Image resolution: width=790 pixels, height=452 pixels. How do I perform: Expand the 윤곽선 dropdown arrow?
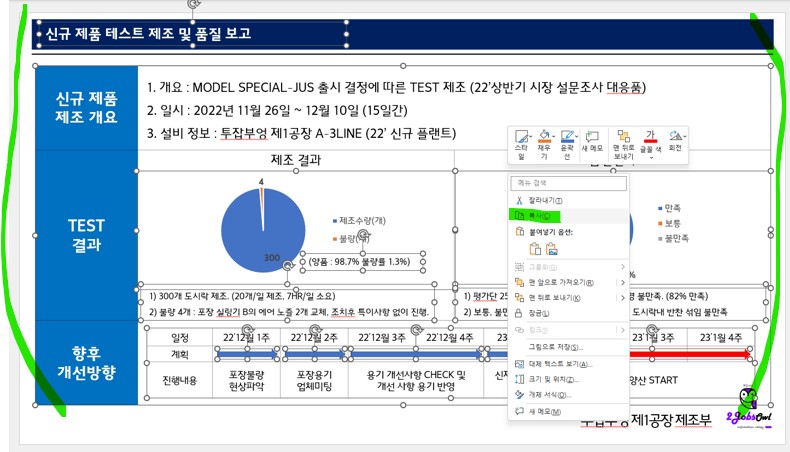[x=576, y=137]
